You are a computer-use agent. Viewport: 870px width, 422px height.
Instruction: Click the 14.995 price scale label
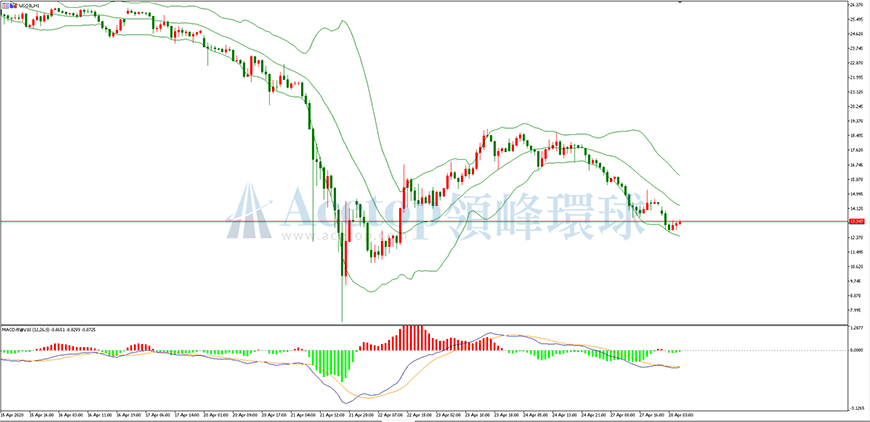coord(855,194)
